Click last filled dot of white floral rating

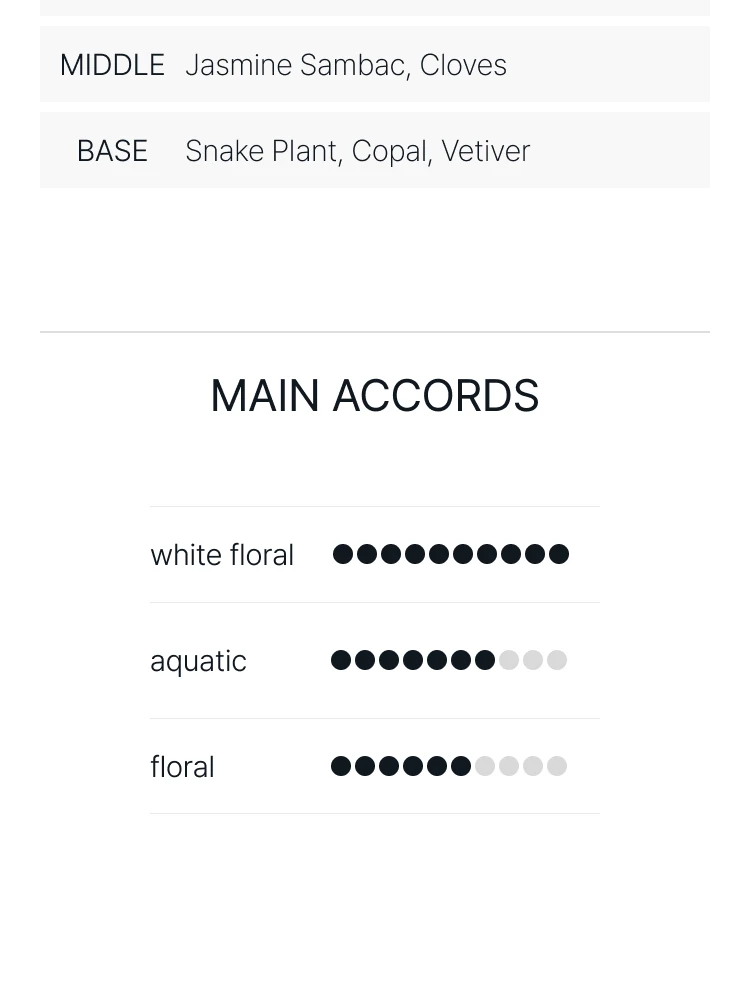pos(559,554)
